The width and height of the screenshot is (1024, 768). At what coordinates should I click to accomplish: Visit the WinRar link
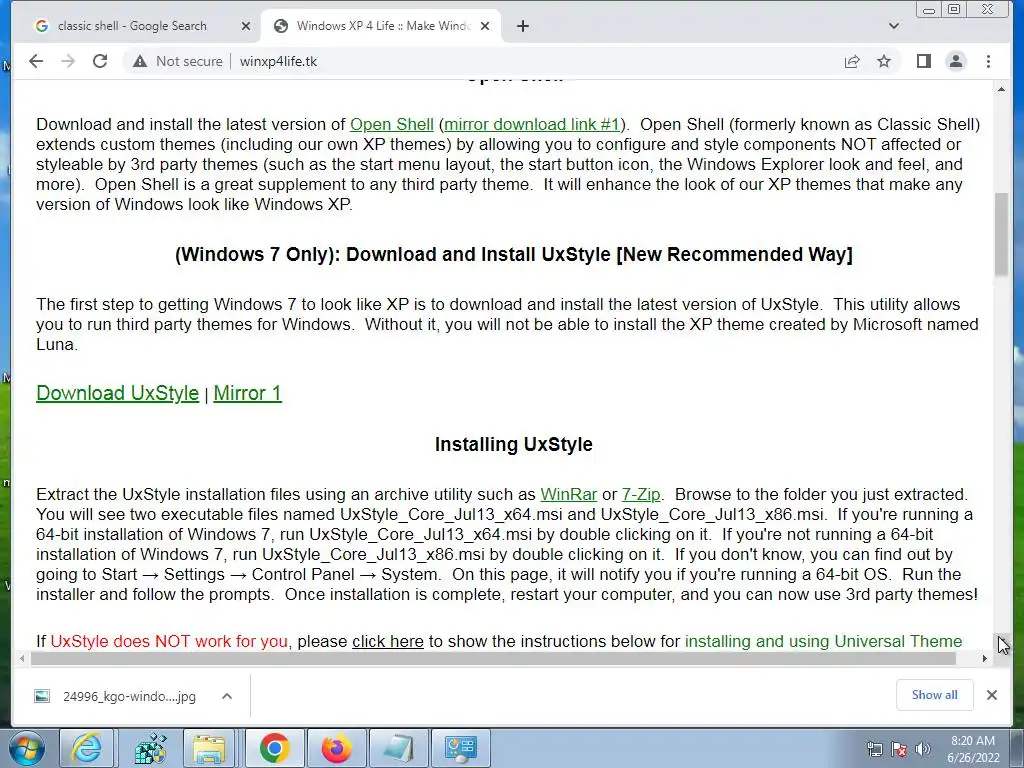(x=569, y=494)
